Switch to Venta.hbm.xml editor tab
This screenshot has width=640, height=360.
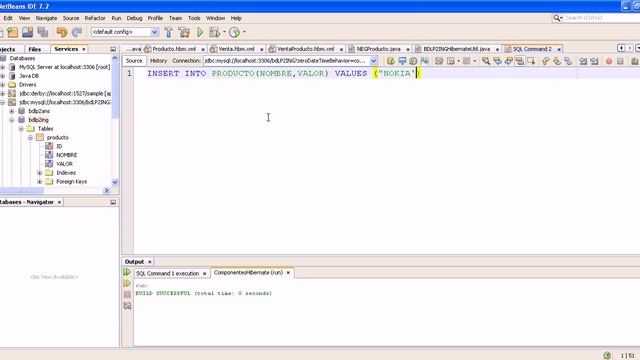(x=236, y=49)
